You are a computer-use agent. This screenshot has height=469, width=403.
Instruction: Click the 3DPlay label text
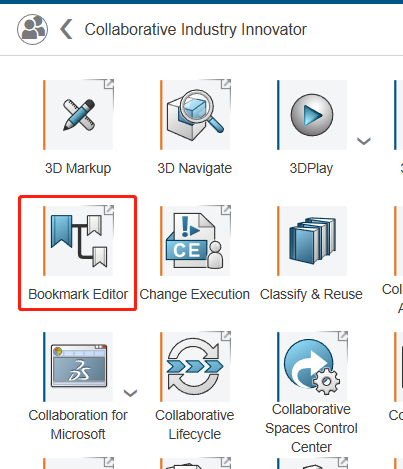(x=311, y=168)
